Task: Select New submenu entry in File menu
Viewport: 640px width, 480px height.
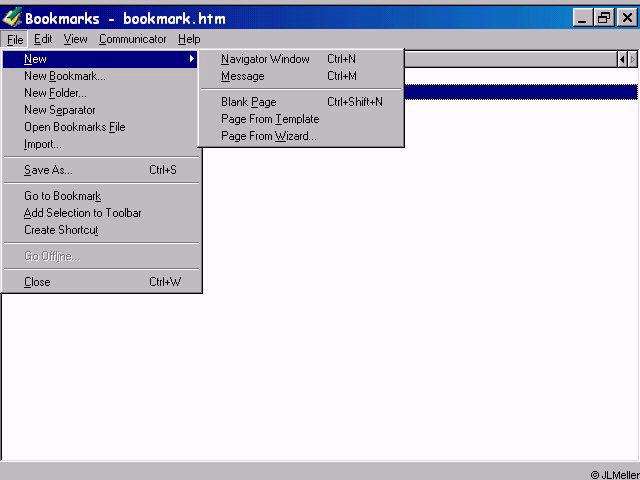Action: (100, 59)
